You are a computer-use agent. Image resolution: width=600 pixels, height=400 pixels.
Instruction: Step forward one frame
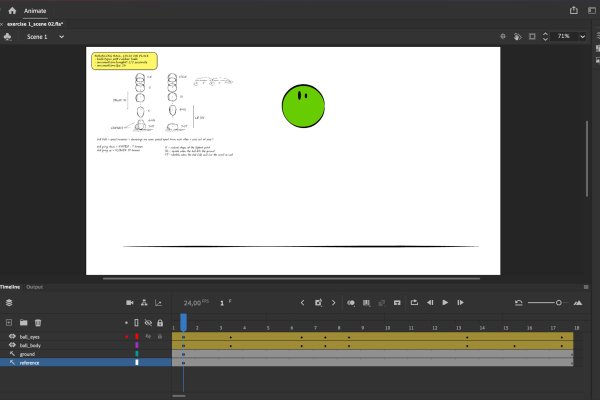[x=460, y=303]
